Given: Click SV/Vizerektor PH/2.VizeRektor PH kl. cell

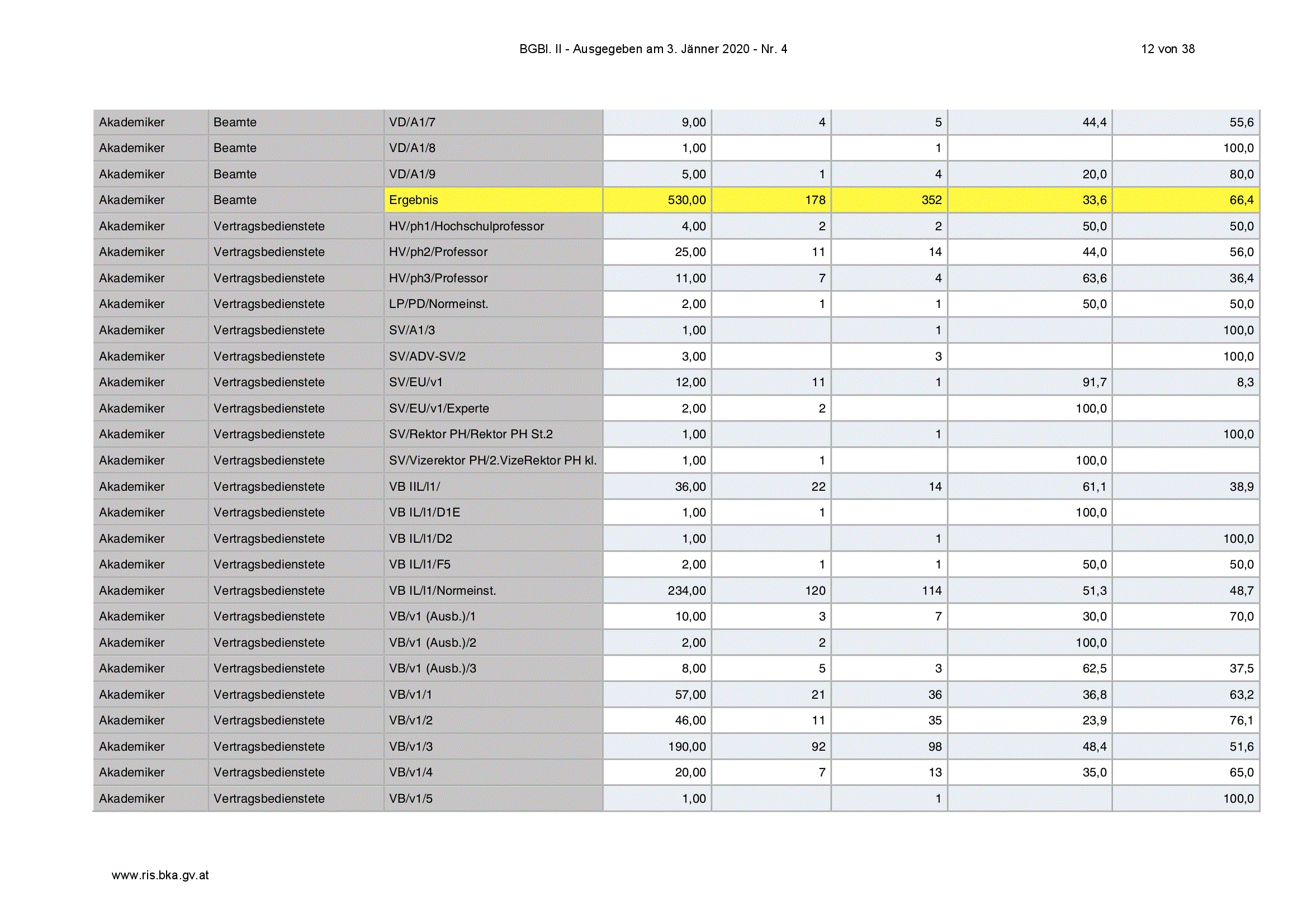Looking at the screenshot, I should click(x=494, y=460).
